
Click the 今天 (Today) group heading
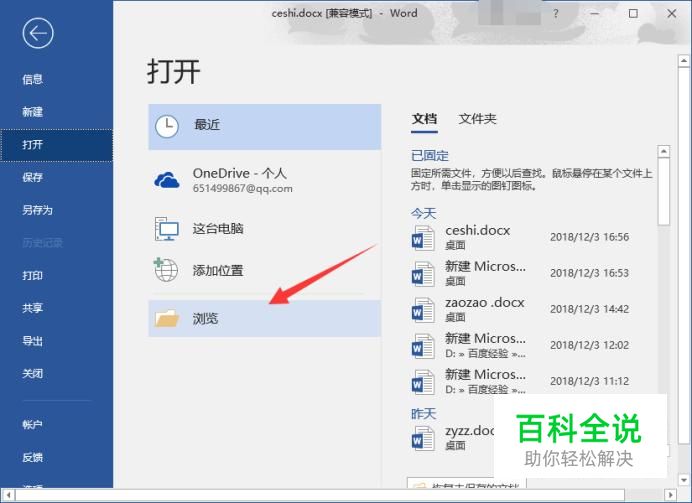click(x=423, y=214)
